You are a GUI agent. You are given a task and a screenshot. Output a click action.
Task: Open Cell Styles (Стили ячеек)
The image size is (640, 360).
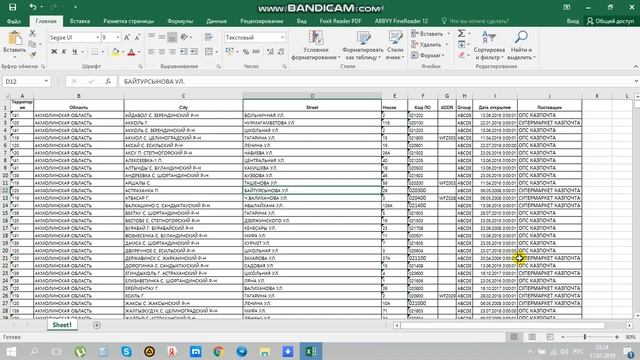[x=395, y=45]
